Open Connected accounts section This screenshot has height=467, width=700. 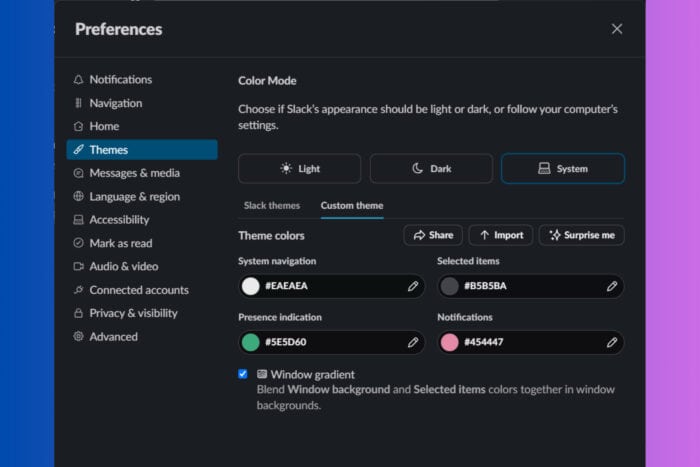pos(142,290)
